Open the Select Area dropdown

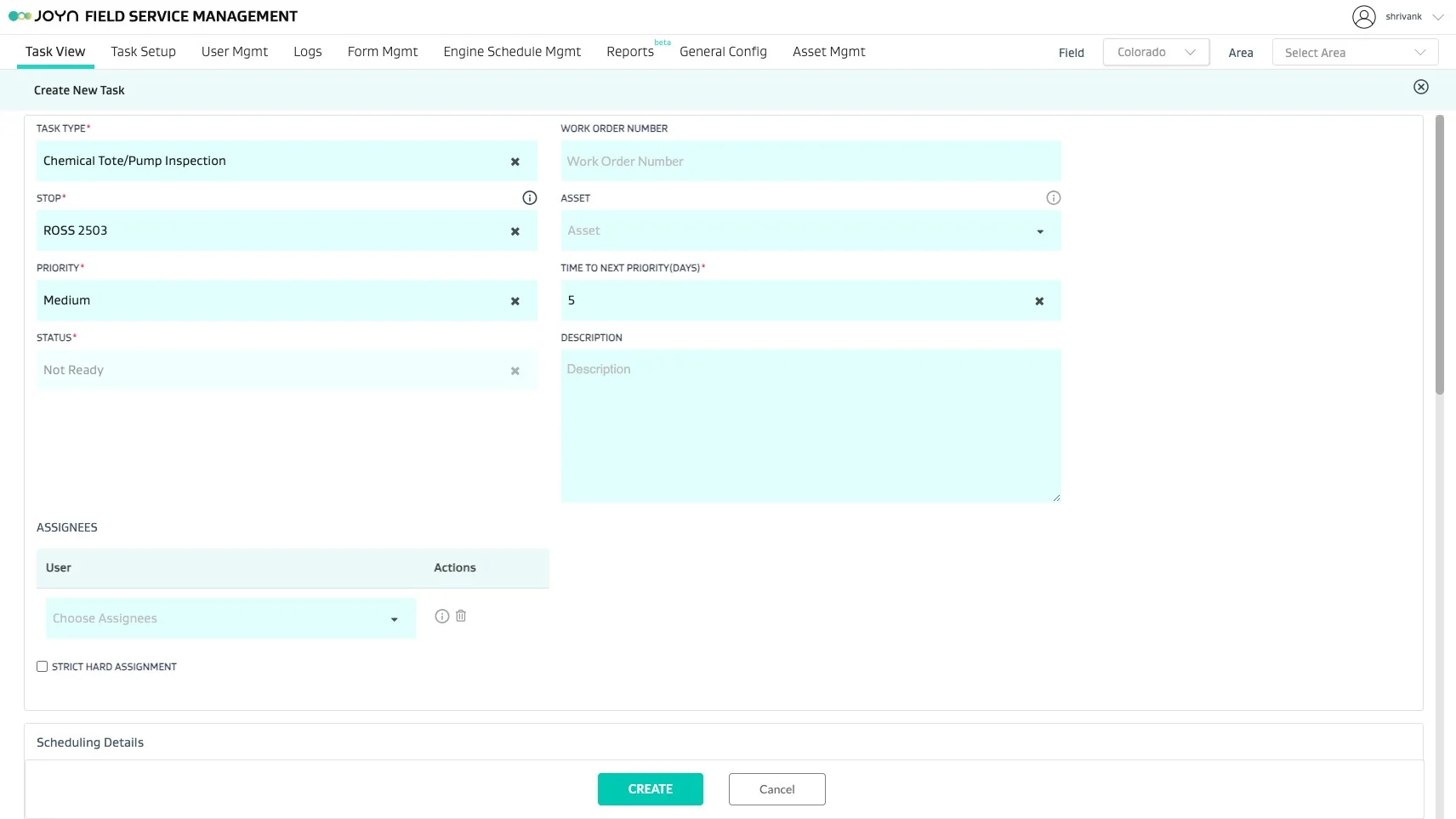click(1355, 52)
